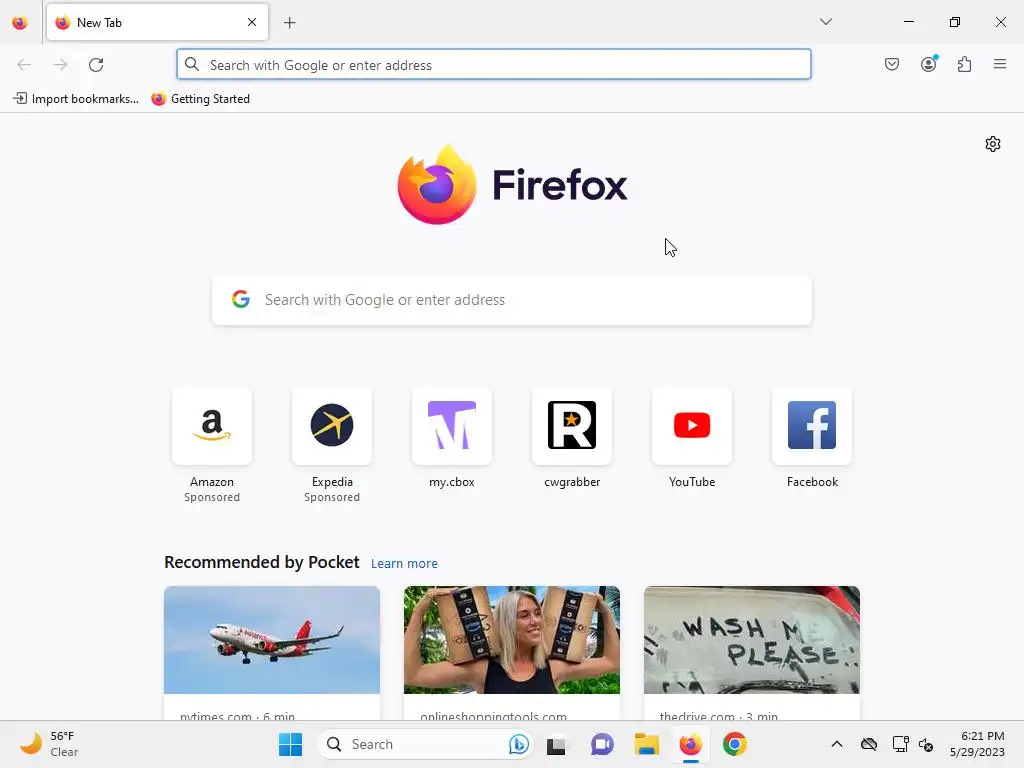Screen dimensions: 1024x768
Task: Open clock and date 6:21 PM
Action: click(977, 744)
